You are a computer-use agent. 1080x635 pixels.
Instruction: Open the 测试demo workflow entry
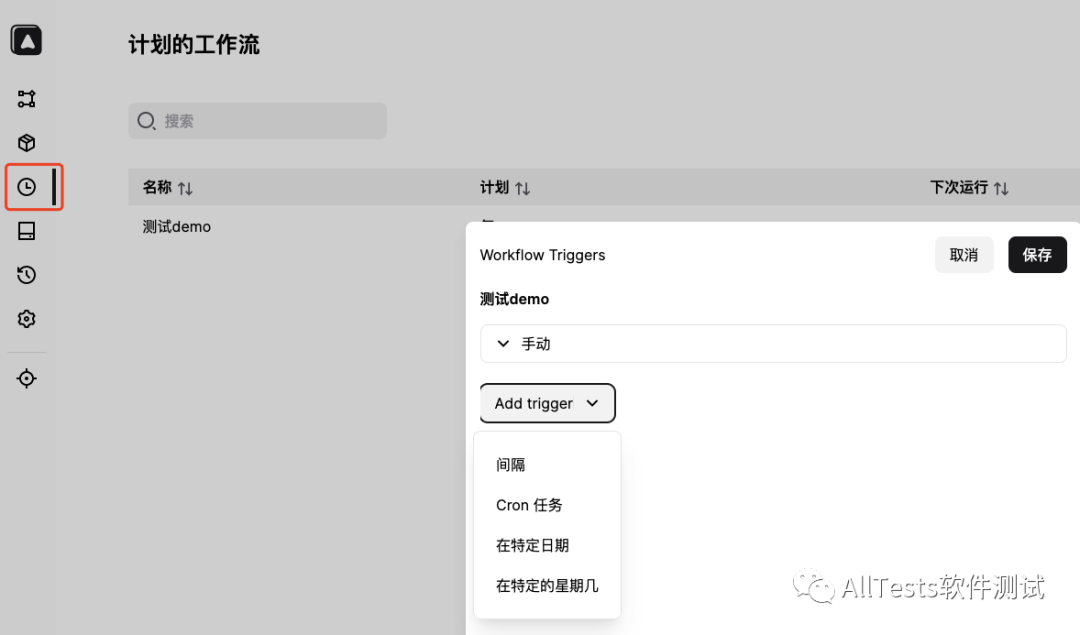[x=176, y=227]
